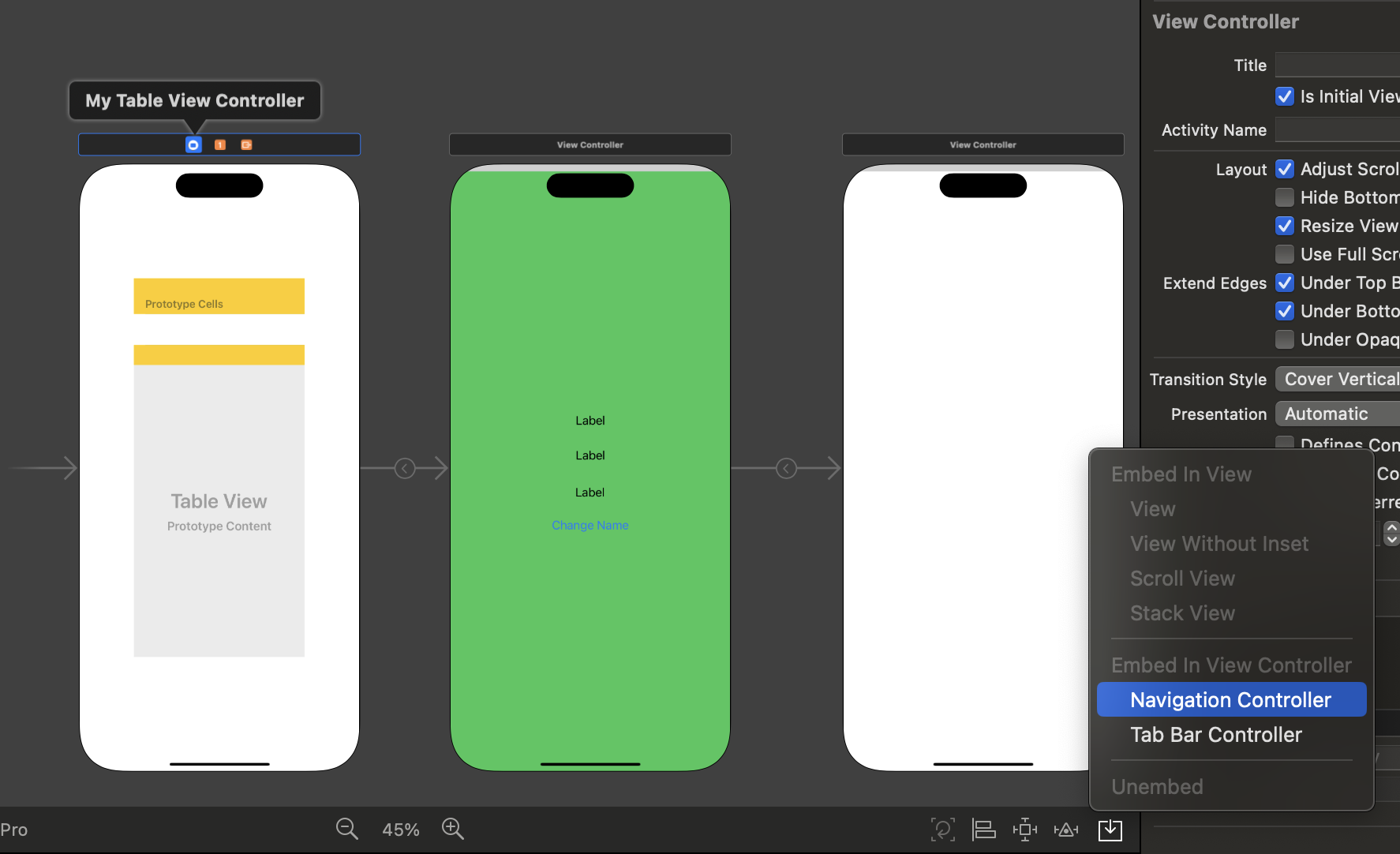Screen dimensions: 1400x854
Task: Uncheck Resize View From NIB
Action: coord(1285,226)
